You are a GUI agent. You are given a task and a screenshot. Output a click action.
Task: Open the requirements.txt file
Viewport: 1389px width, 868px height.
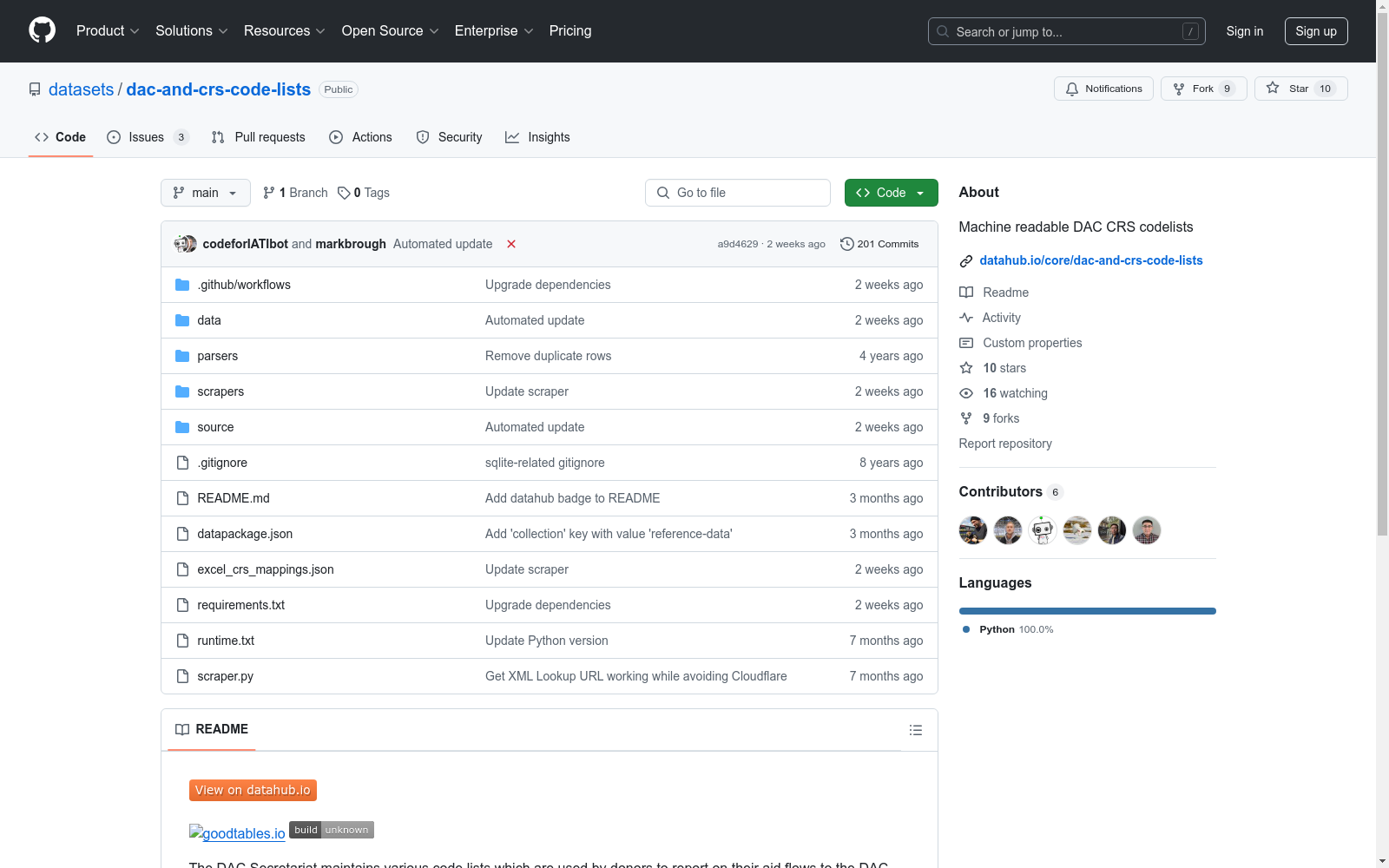pos(241,605)
